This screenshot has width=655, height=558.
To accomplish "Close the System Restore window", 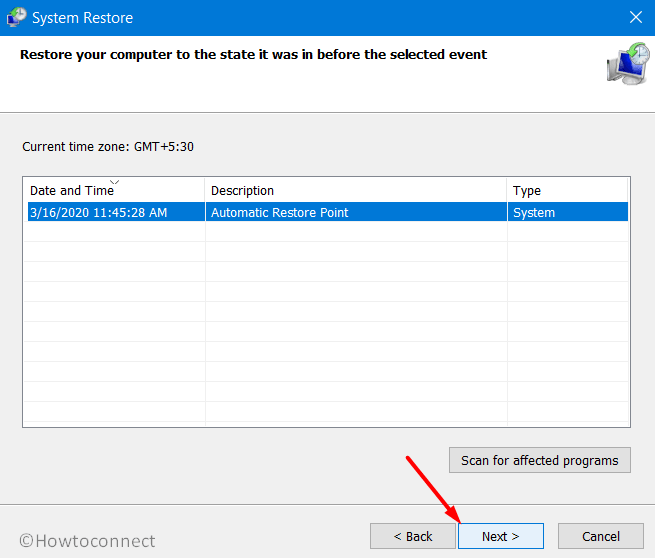I will [635, 17].
